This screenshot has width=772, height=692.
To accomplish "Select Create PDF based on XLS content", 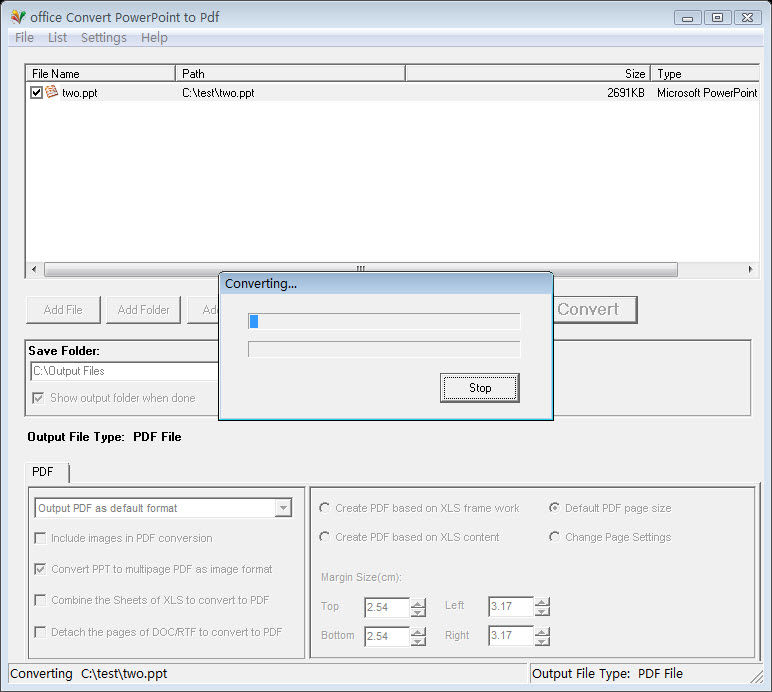I will (x=324, y=536).
